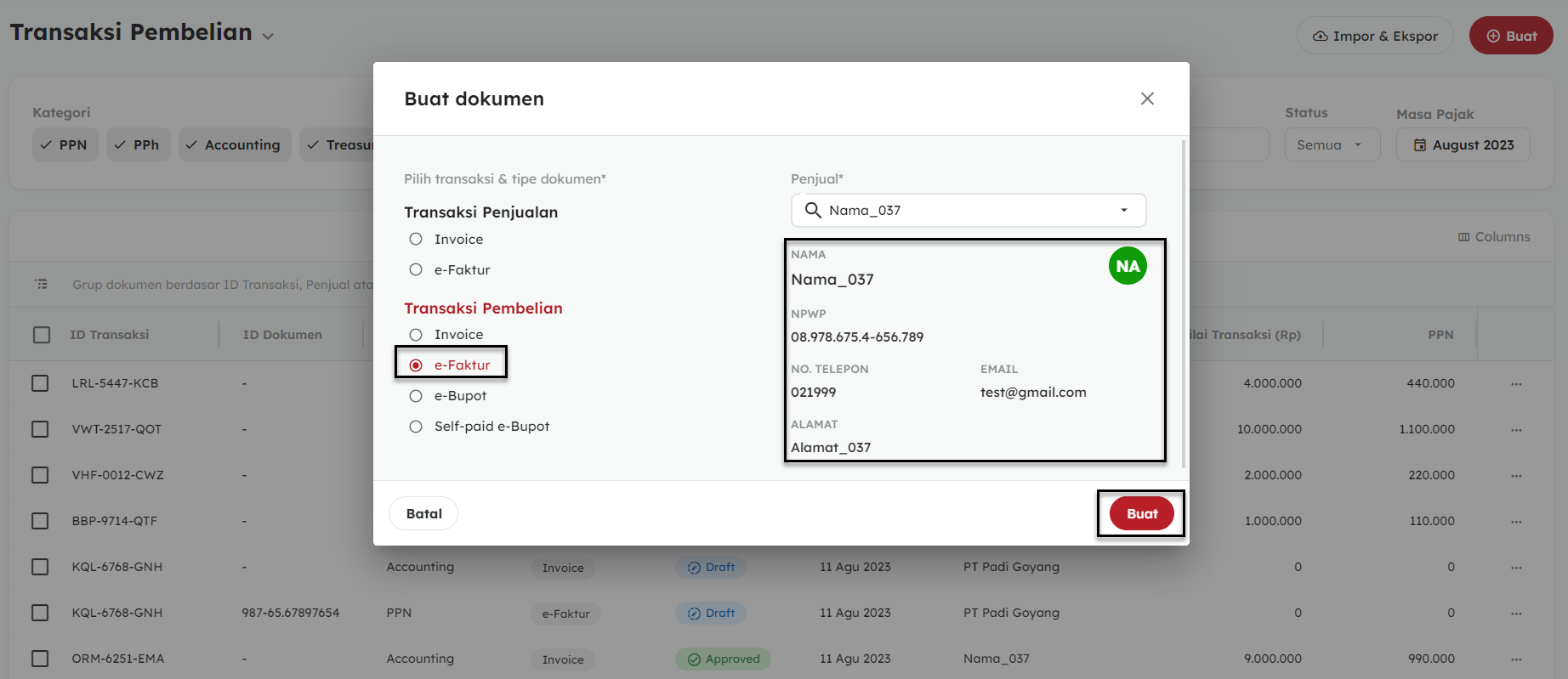Click the group-by list icon above table

[x=41, y=284]
